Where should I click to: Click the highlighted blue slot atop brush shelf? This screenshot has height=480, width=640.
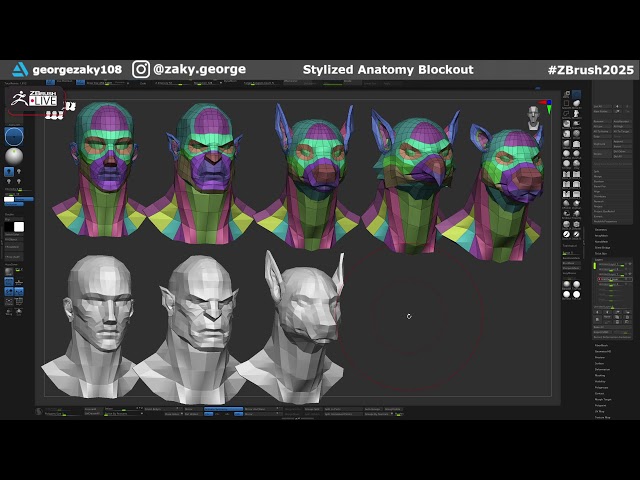[576, 94]
